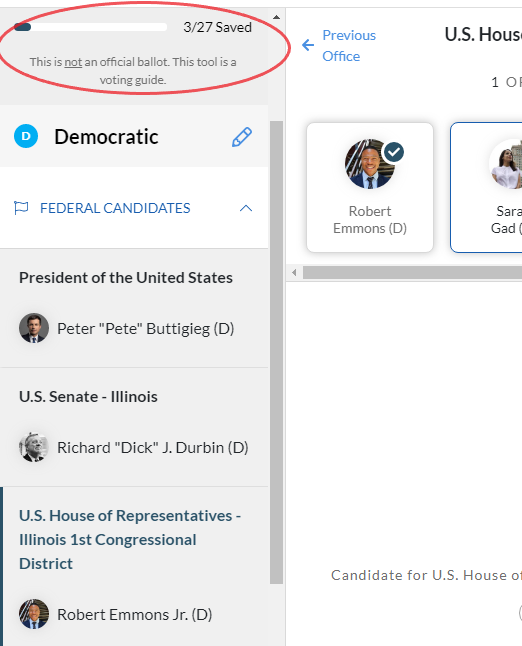Go to the Previous Office link

pyautogui.click(x=349, y=45)
